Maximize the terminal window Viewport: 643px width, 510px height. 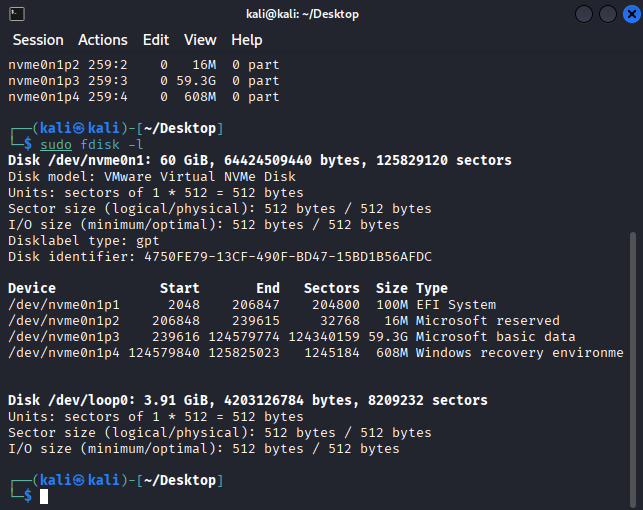point(607,14)
